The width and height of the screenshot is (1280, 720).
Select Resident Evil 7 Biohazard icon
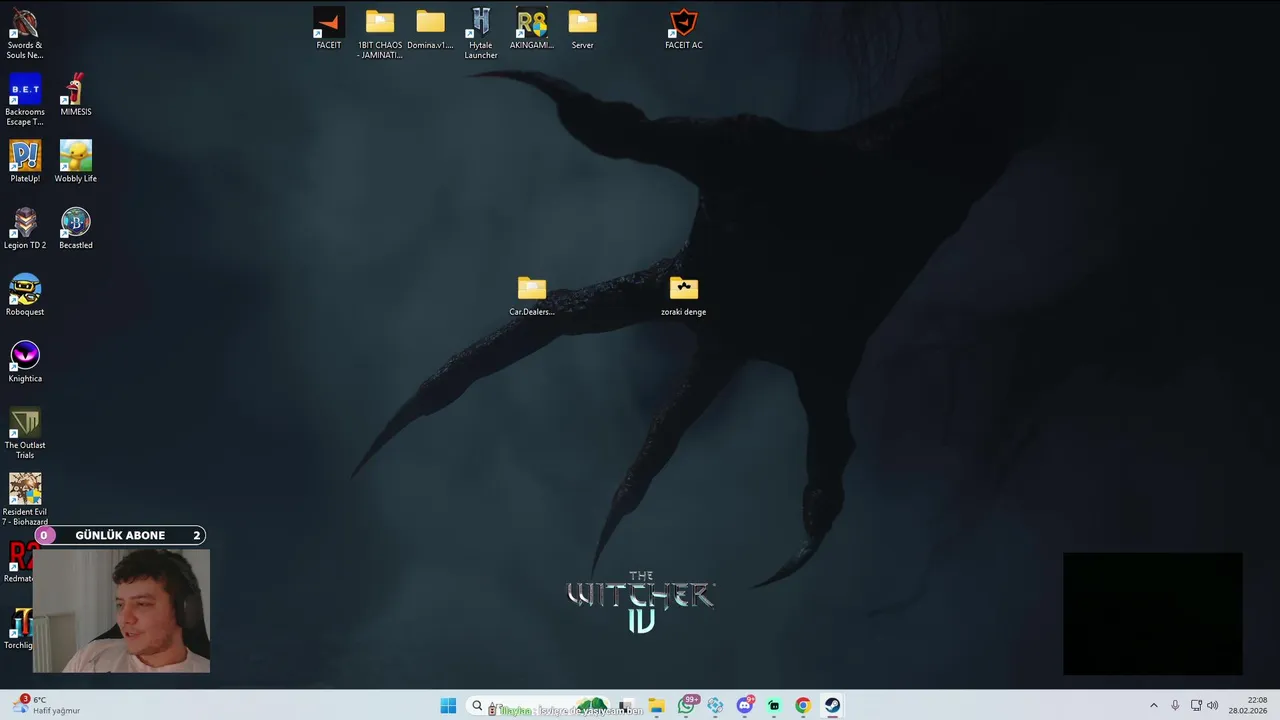click(25, 499)
